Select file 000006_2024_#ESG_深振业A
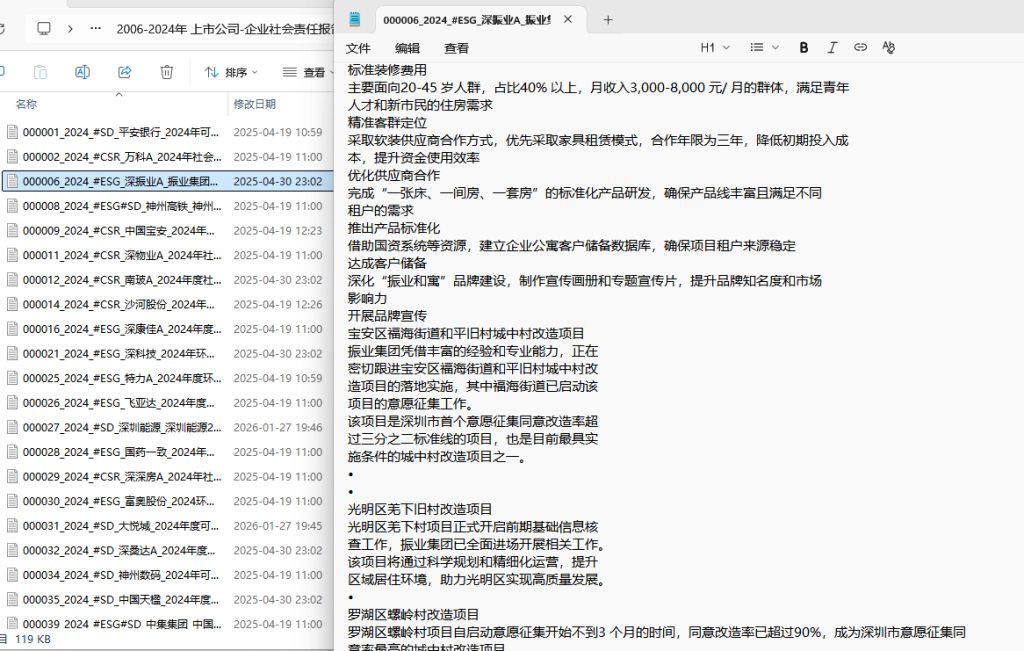The width and height of the screenshot is (1024, 651). point(168,182)
